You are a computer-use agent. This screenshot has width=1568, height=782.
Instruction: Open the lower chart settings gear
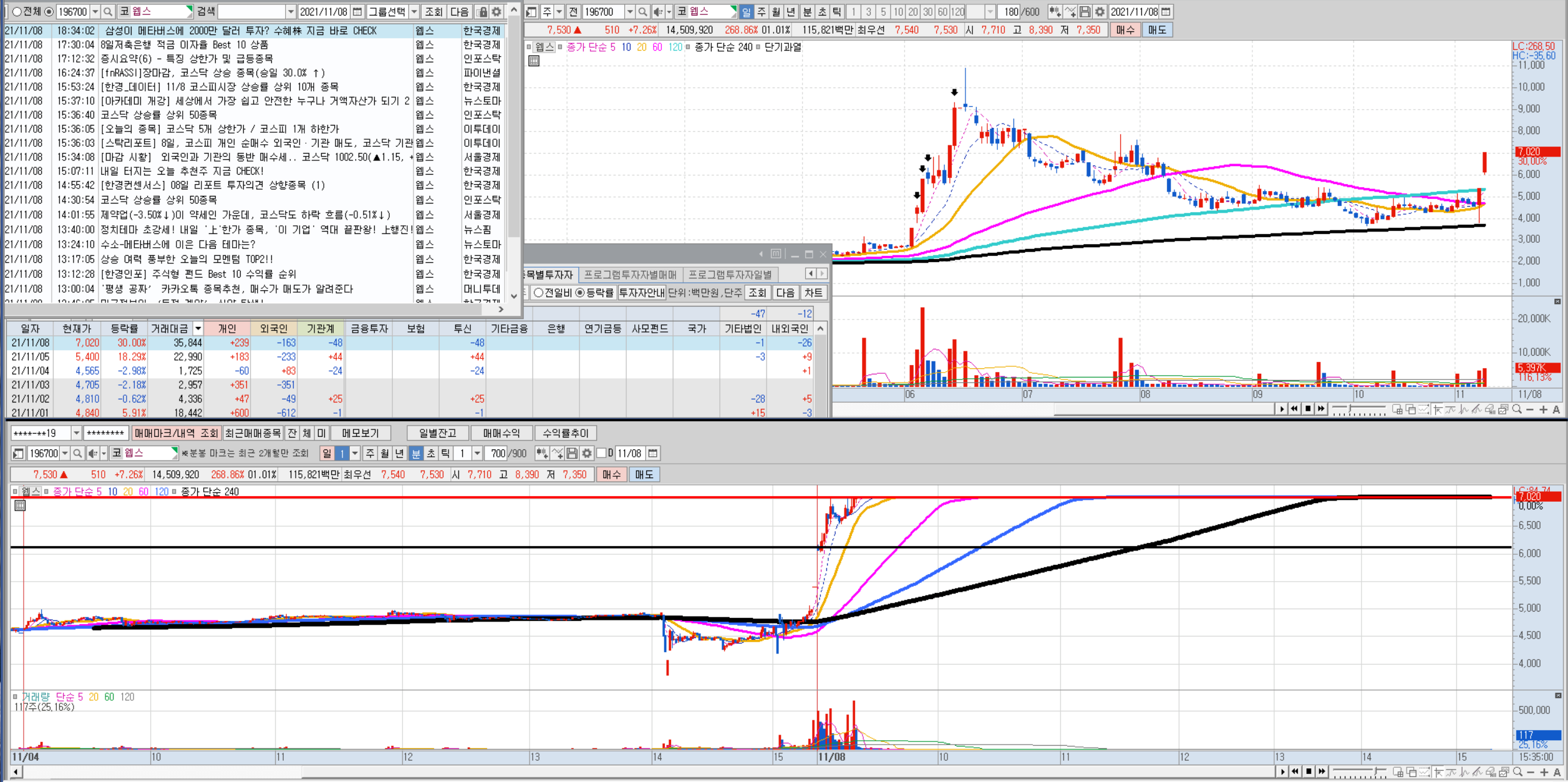click(x=587, y=453)
